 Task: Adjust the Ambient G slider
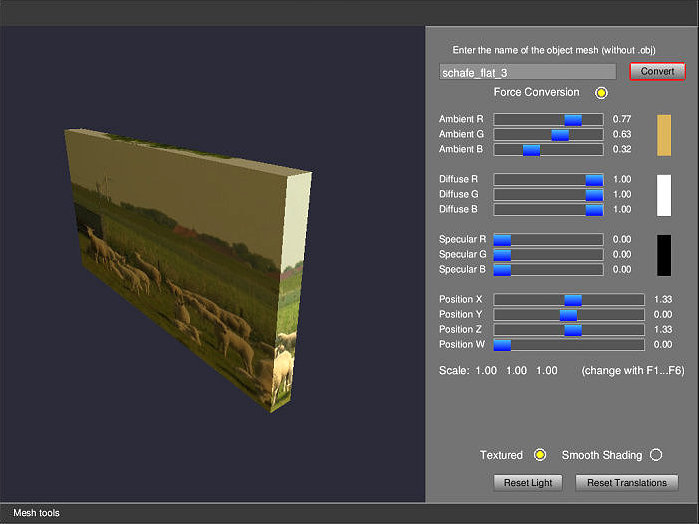pos(548,135)
